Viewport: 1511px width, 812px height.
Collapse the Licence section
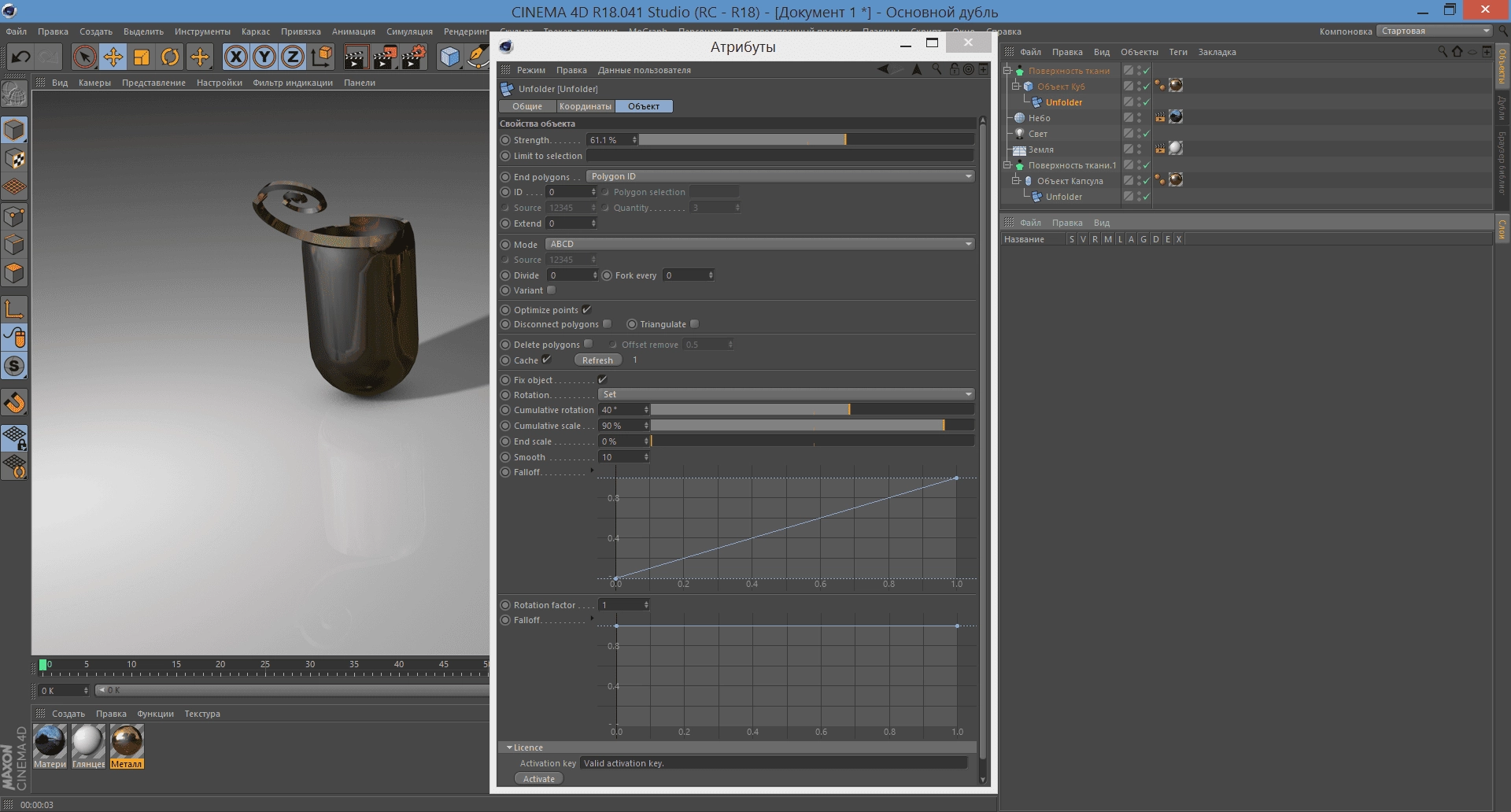(x=509, y=747)
